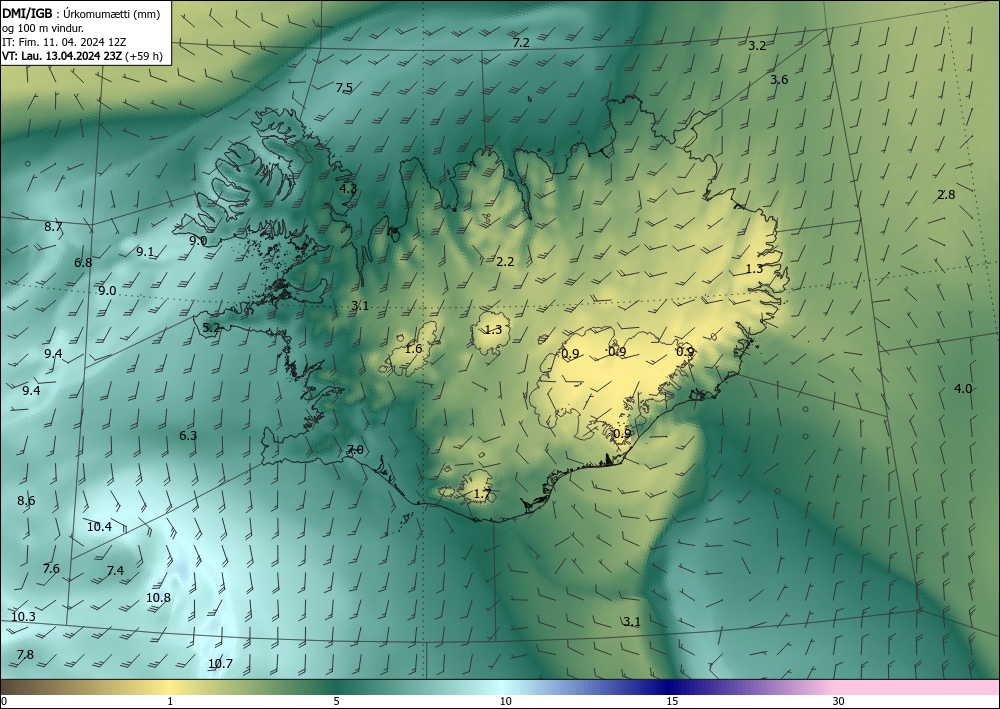Click the title text 'DMI/IGB : Úrkomumætti (mm)'
The width and height of the screenshot is (1000, 709).
81,14
